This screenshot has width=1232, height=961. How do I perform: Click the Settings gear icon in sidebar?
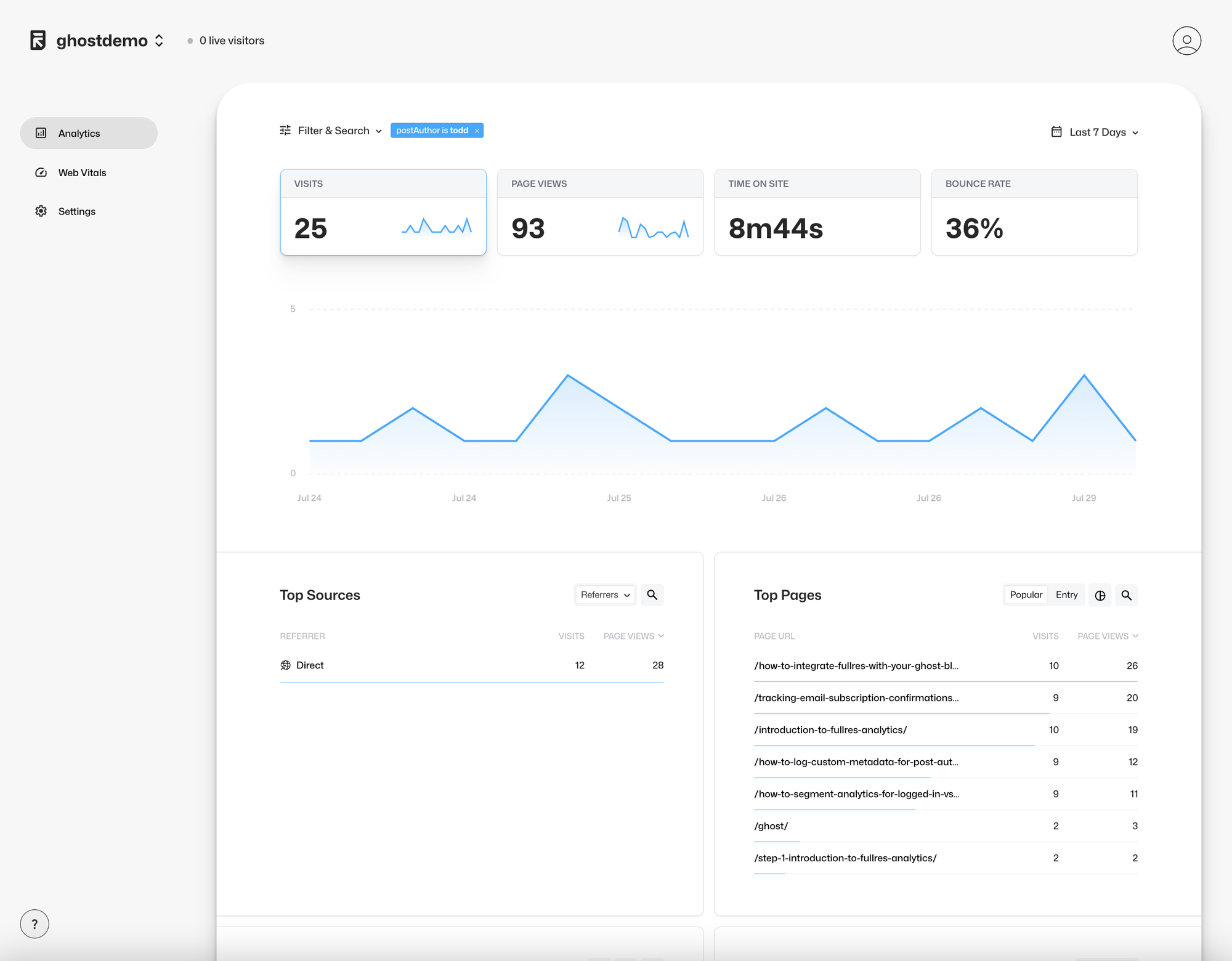pyautogui.click(x=41, y=211)
